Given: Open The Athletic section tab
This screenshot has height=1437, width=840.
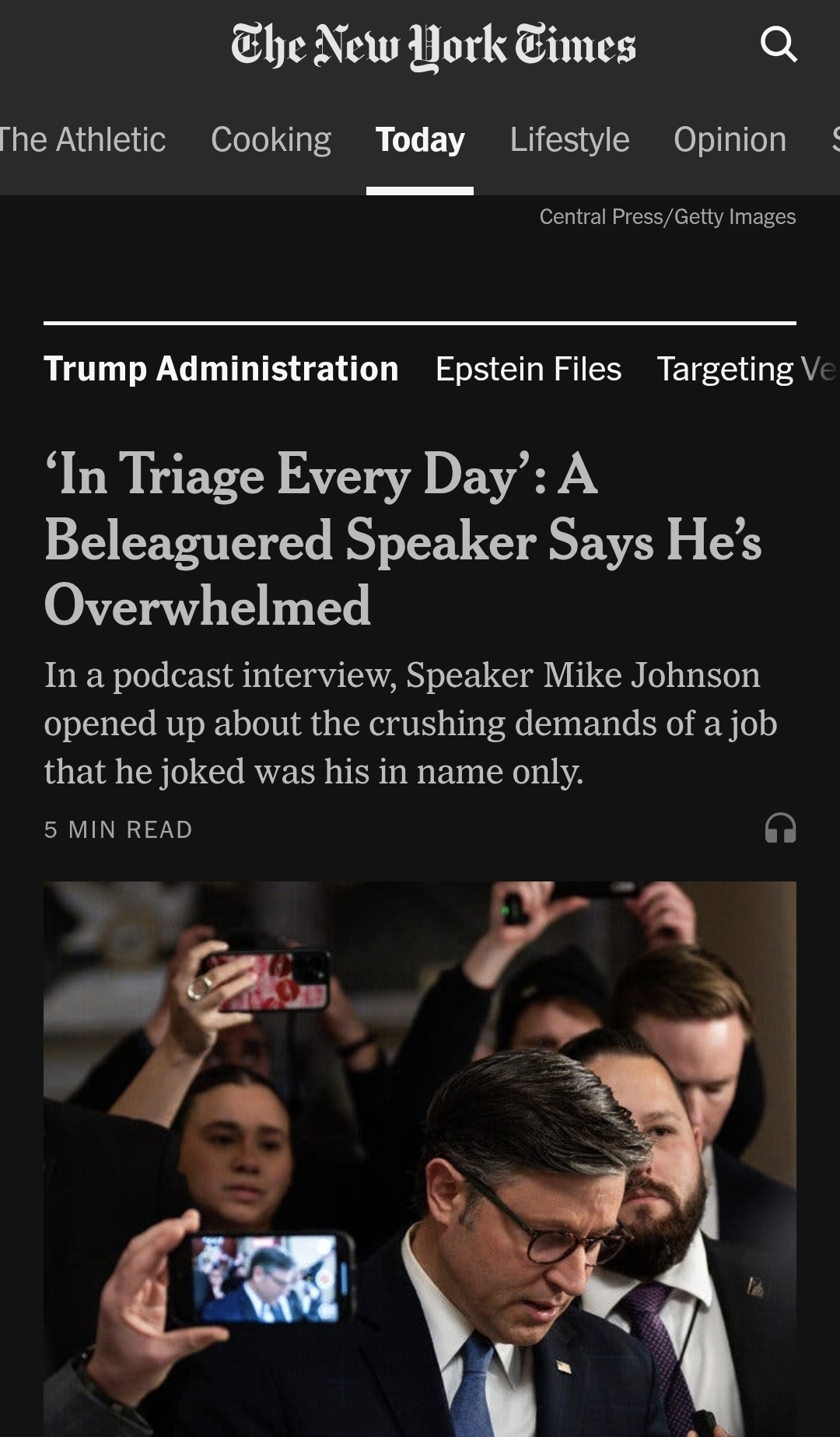Looking at the screenshot, I should 82,140.
